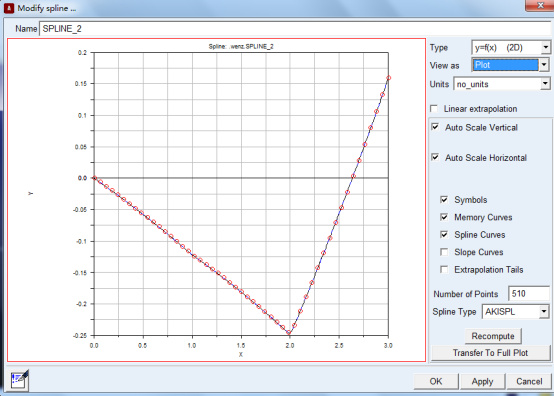Click Transfer To Full Plot button
This screenshot has height=396, width=554.
(x=490, y=353)
